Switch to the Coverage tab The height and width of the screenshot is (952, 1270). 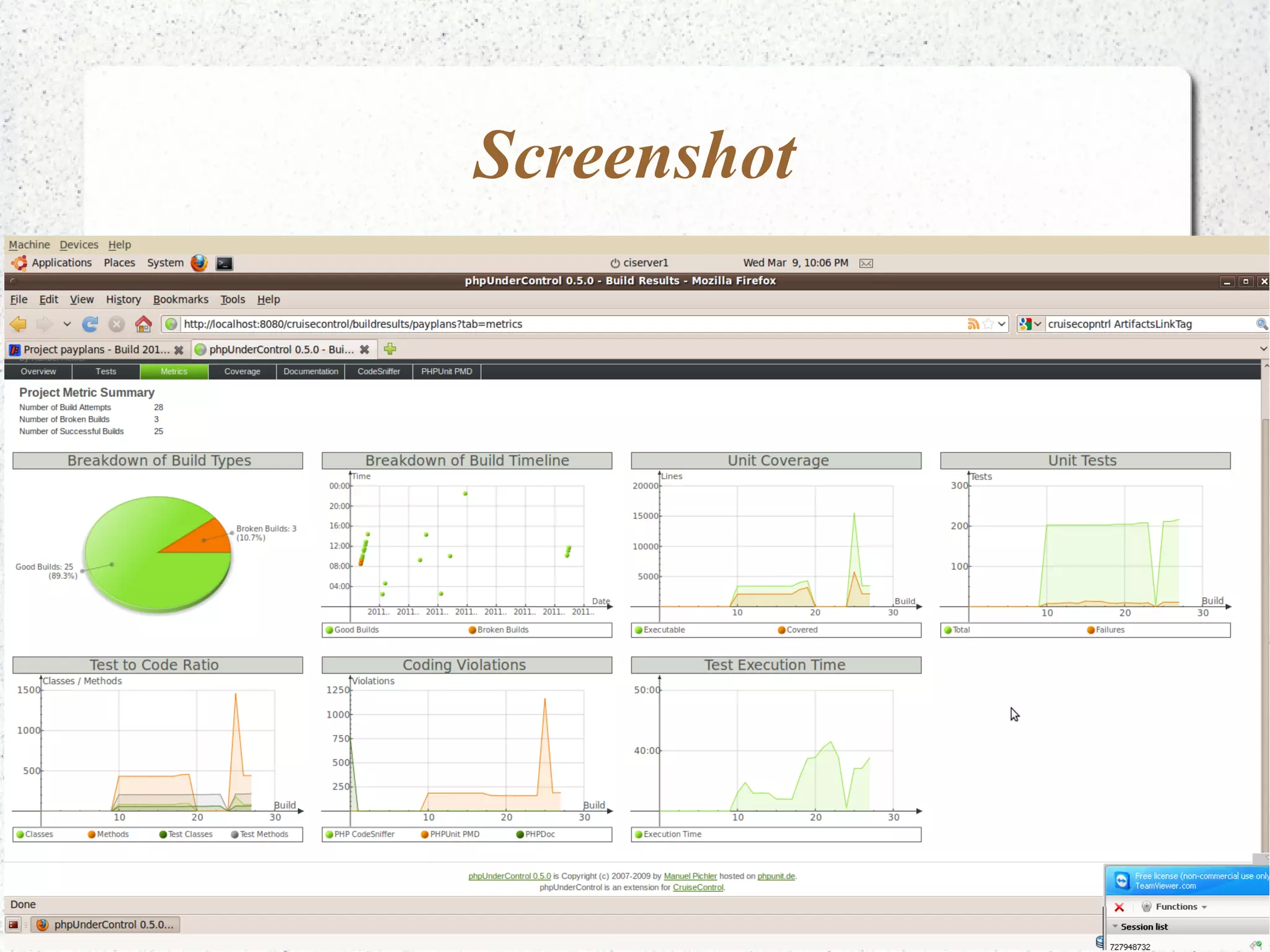click(242, 371)
